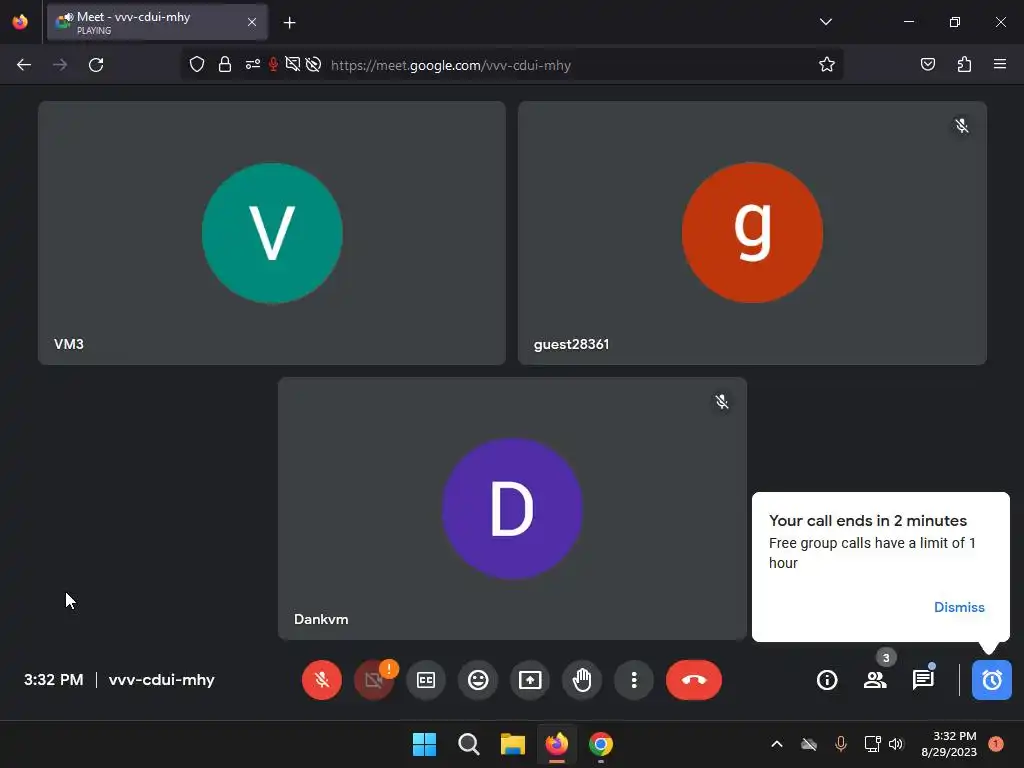Open the taskbar clock and calendar
This screenshot has width=1024, height=768.
(949, 744)
